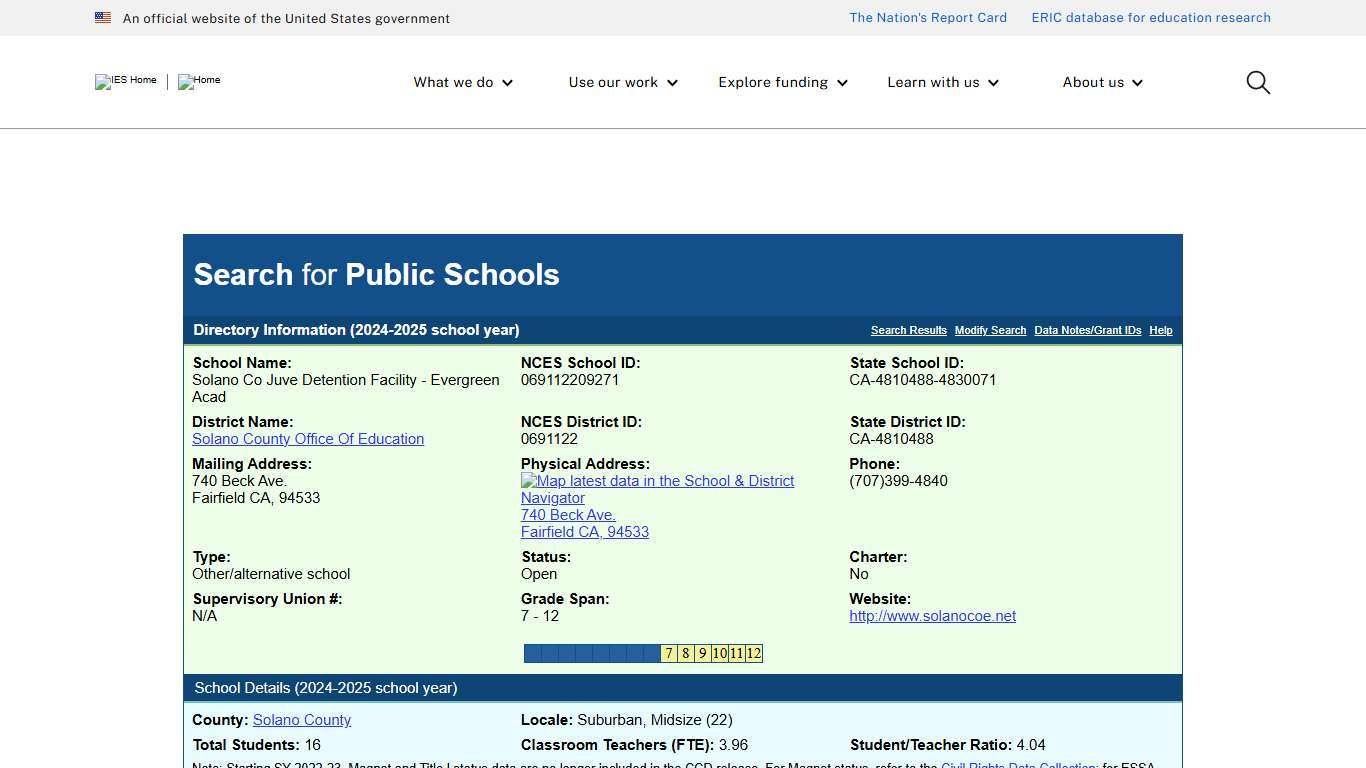Click the U.S. flag icon
Viewport: 1366px width, 768px height.
click(103, 17)
